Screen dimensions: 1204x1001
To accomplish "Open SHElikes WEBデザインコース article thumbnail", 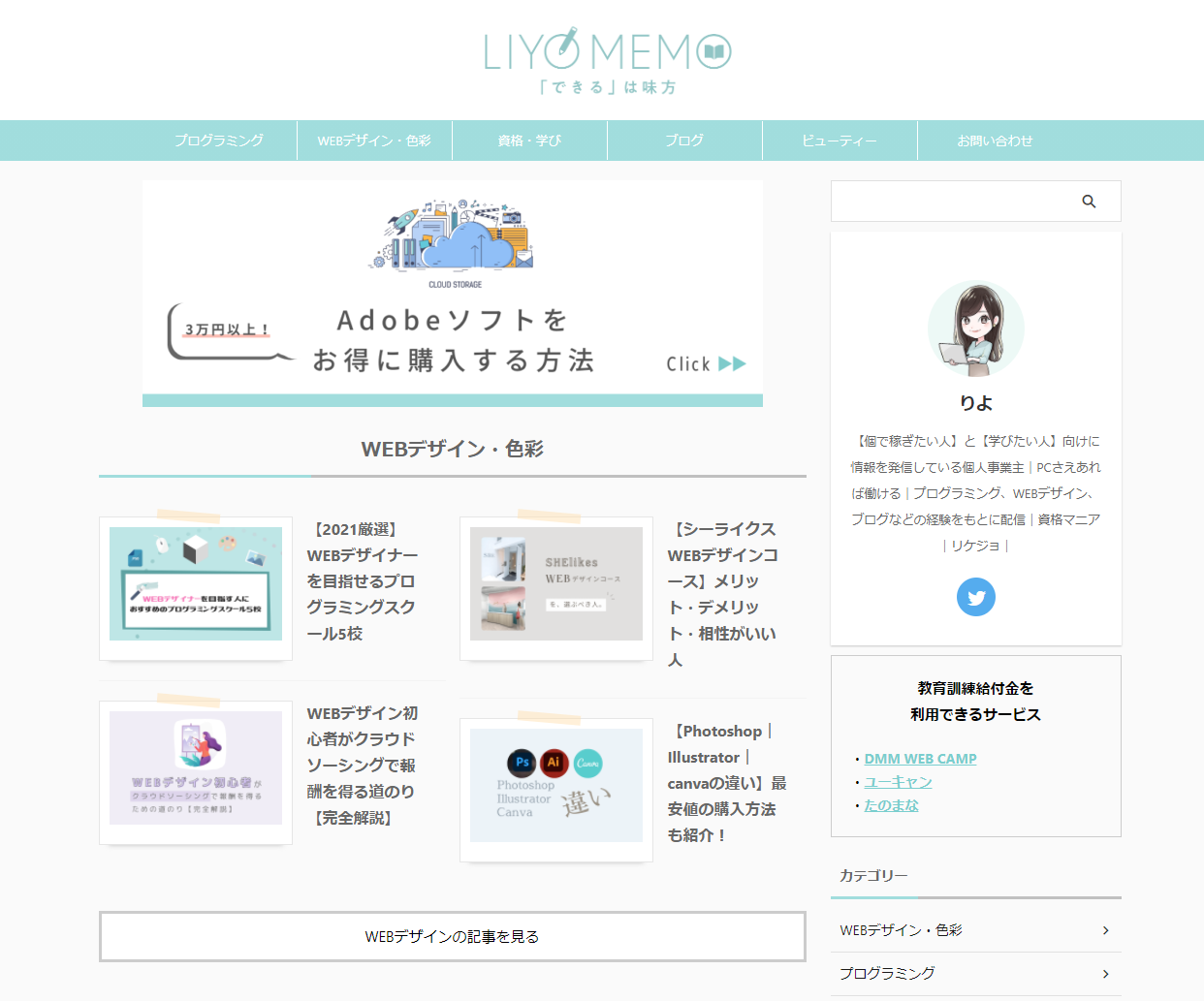I will (556, 584).
